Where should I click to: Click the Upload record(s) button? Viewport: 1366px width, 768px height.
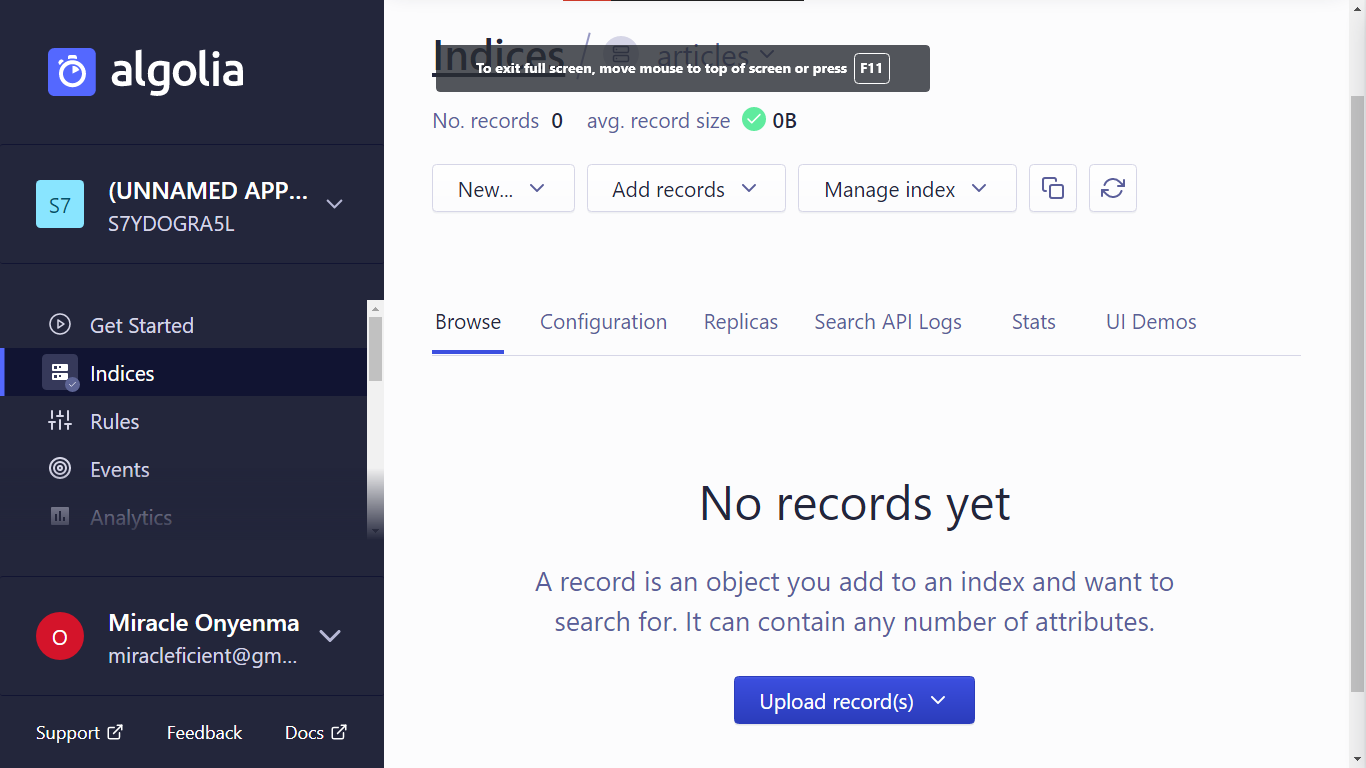click(x=854, y=700)
